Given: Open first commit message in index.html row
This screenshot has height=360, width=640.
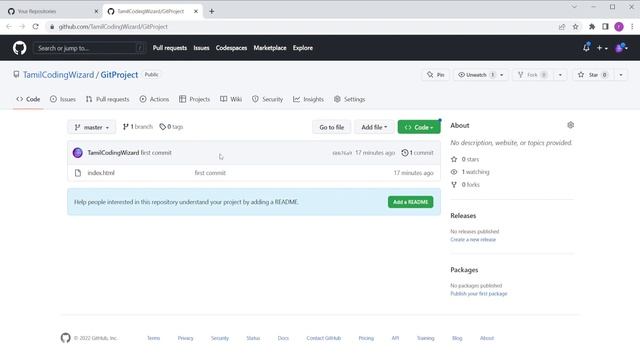Looking at the screenshot, I should click(x=210, y=173).
